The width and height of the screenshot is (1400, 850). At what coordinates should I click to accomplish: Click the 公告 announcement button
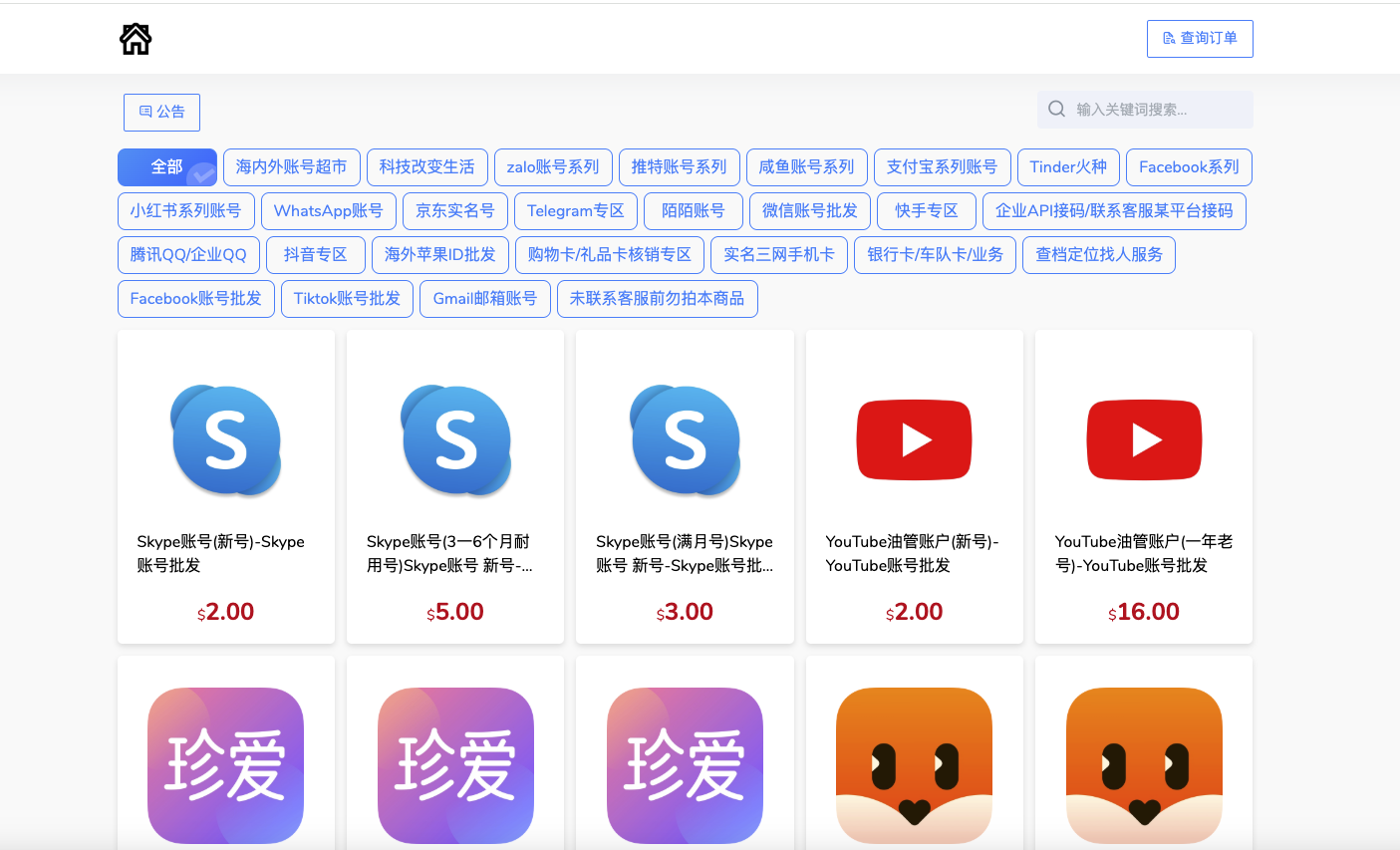pos(161,112)
